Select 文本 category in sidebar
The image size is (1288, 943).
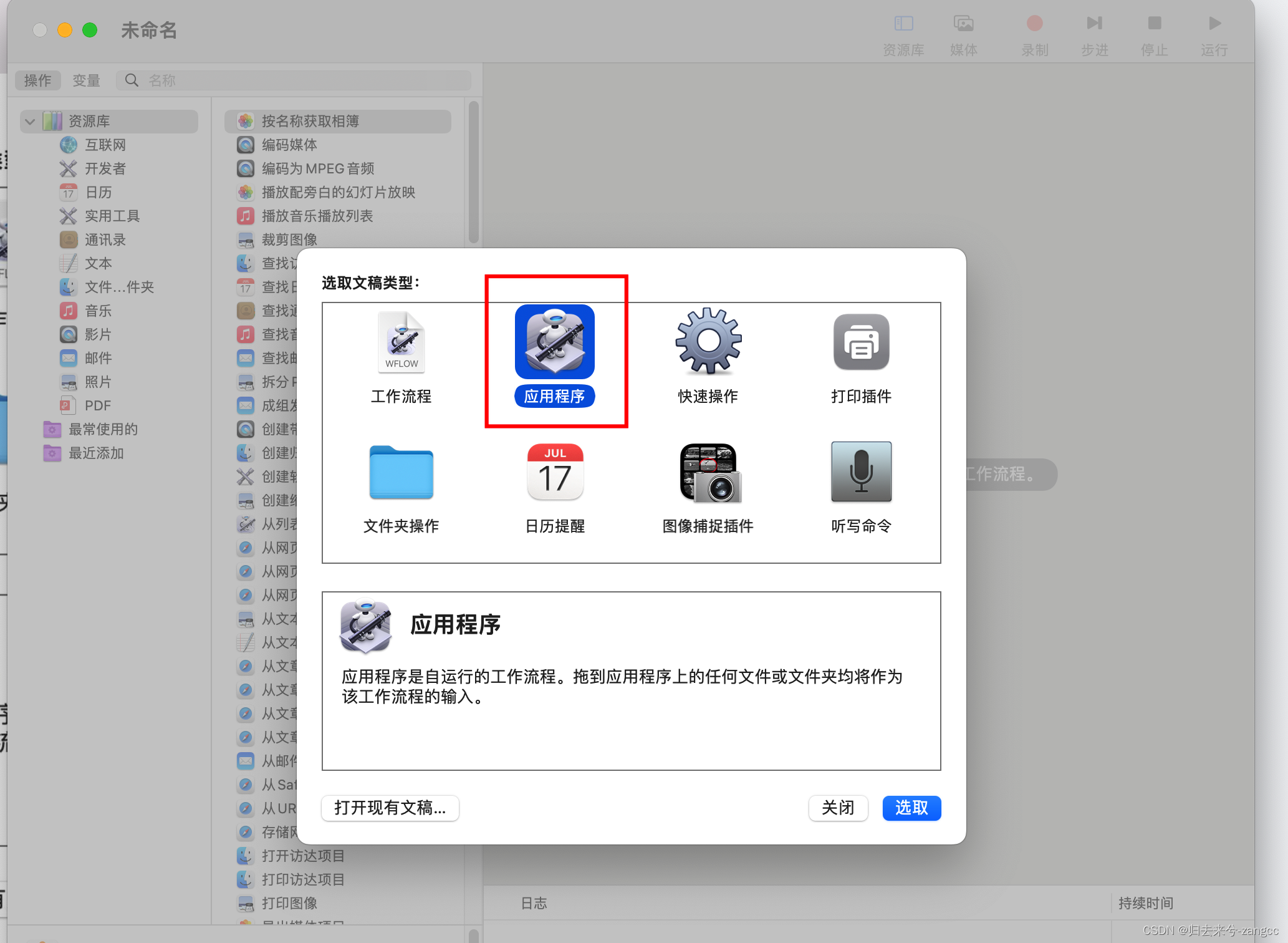(99, 263)
